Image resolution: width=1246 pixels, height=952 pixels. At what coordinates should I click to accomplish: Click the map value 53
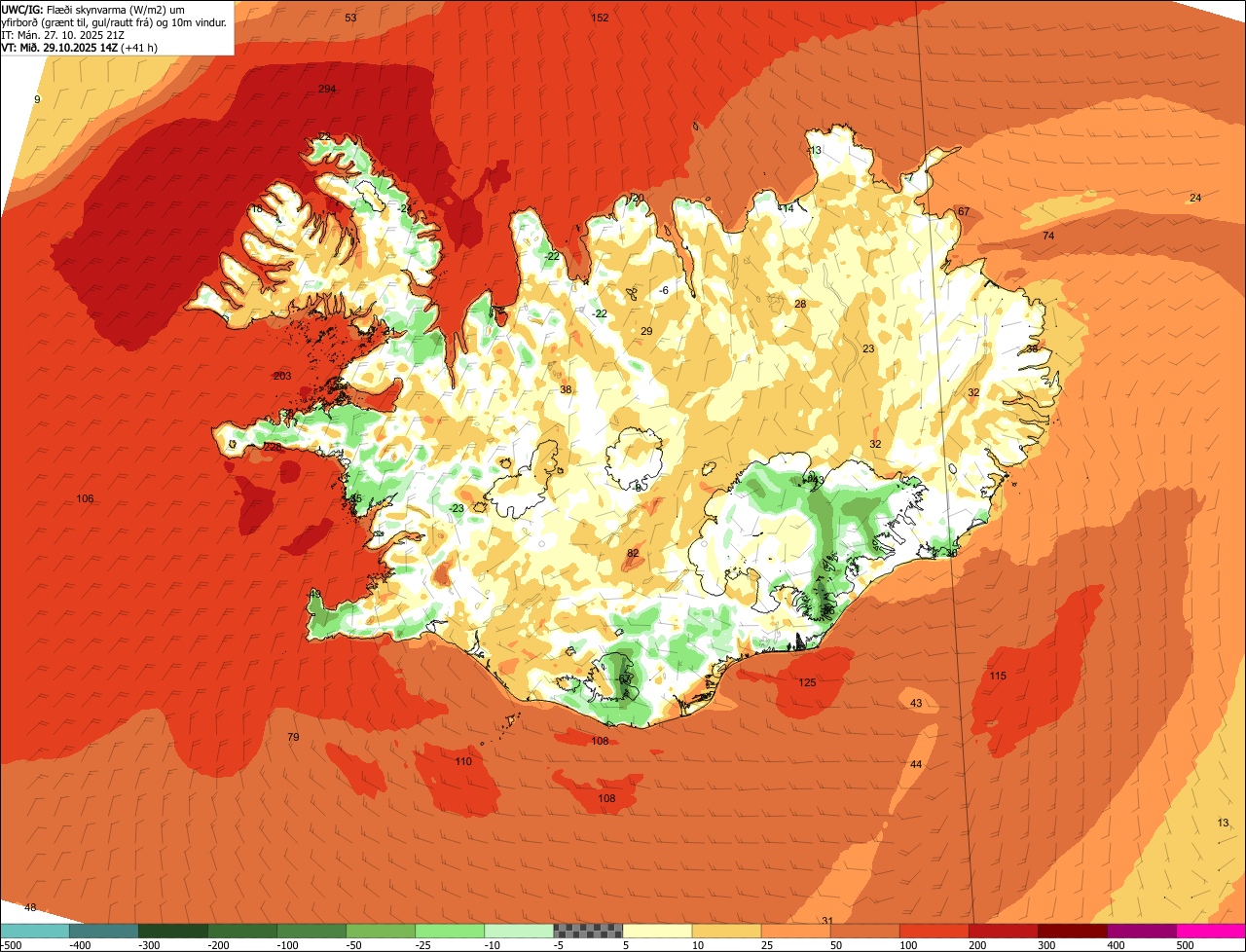coord(350,18)
